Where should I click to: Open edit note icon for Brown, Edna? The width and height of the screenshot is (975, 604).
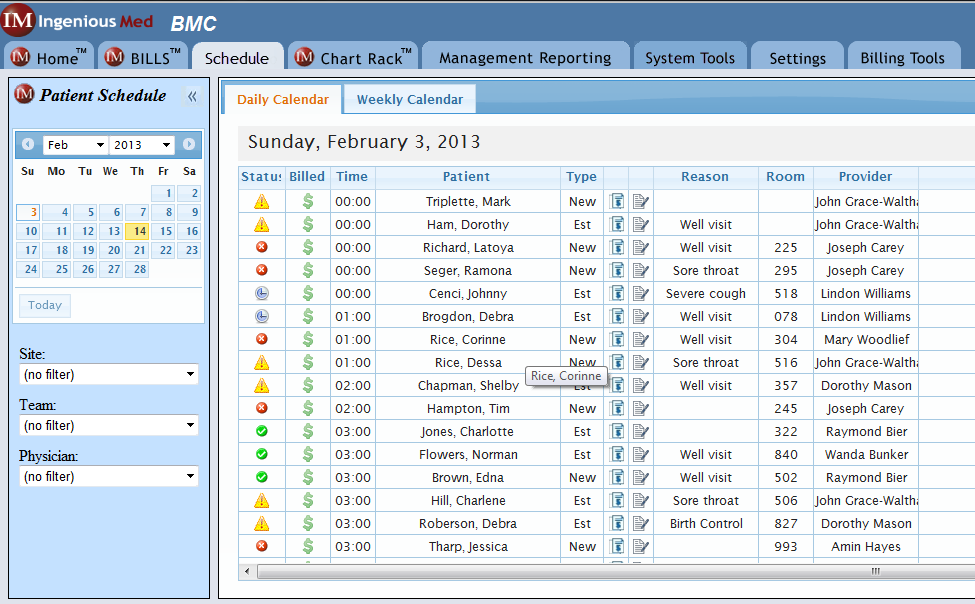tap(641, 478)
